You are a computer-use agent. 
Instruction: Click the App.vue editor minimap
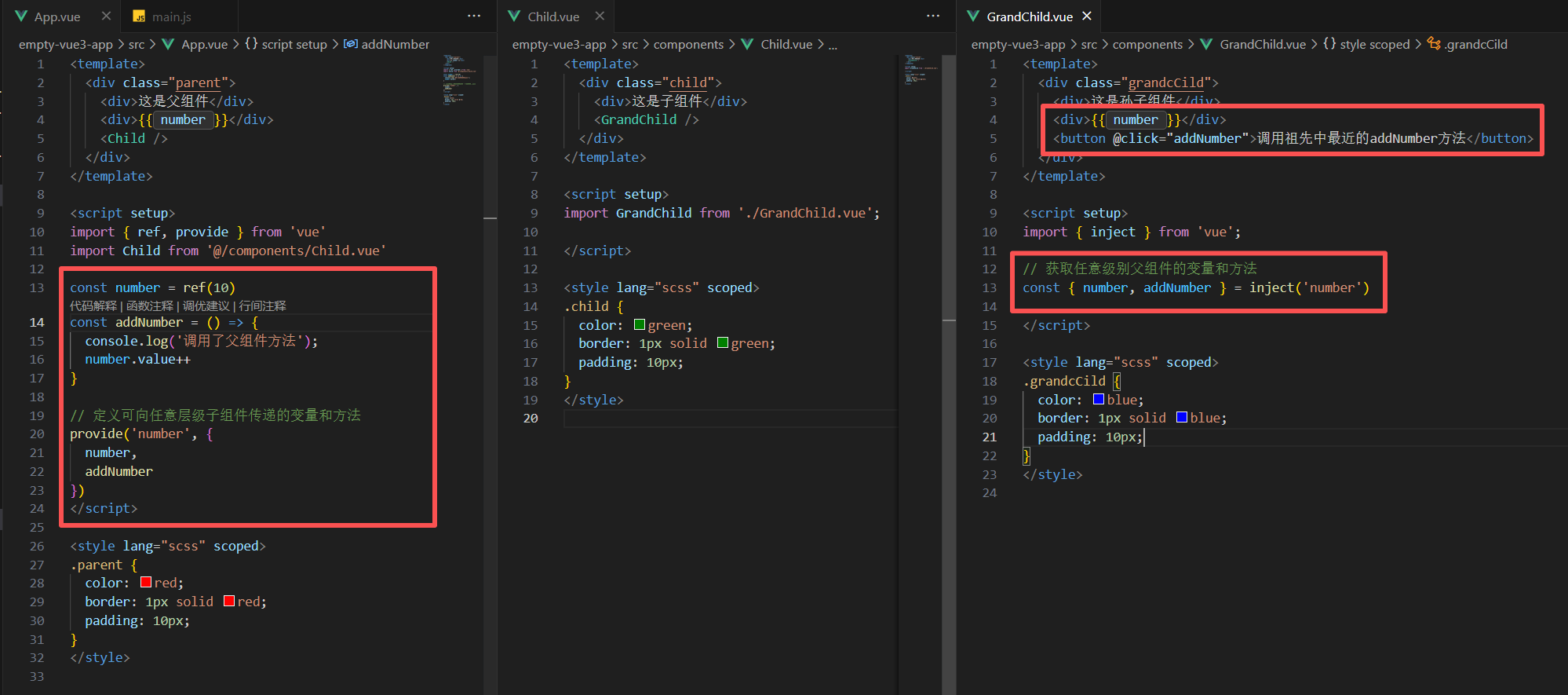[460, 79]
